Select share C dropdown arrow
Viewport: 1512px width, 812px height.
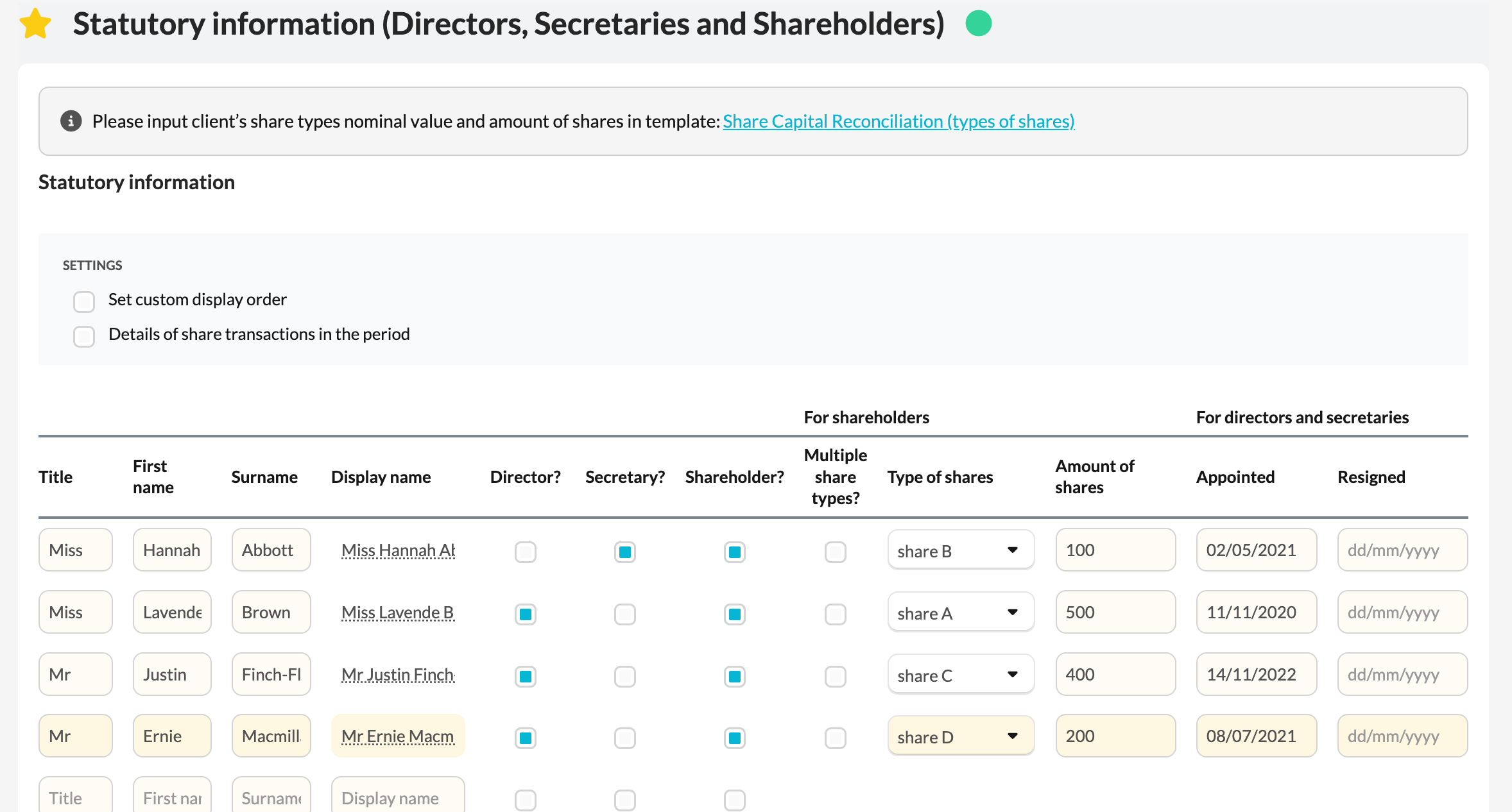coord(1012,674)
